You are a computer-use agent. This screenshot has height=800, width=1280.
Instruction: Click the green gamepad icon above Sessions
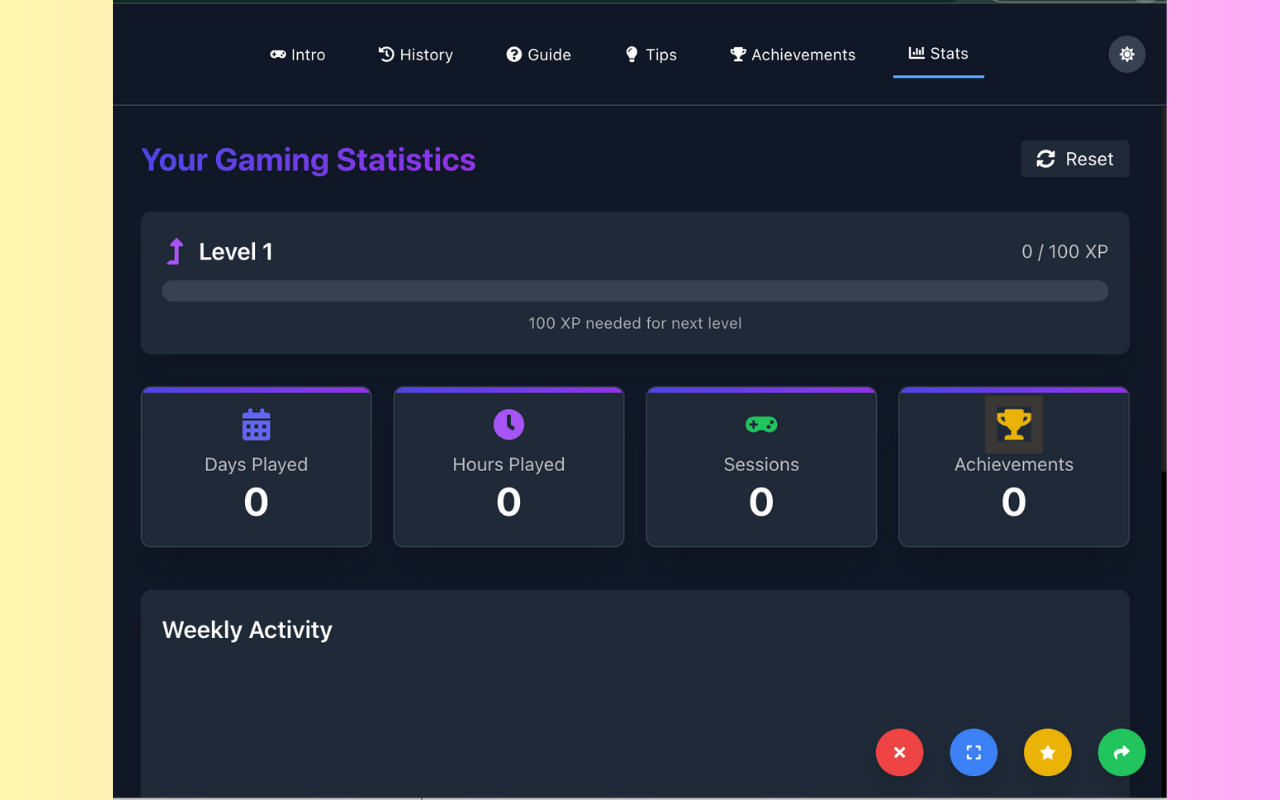click(x=761, y=425)
